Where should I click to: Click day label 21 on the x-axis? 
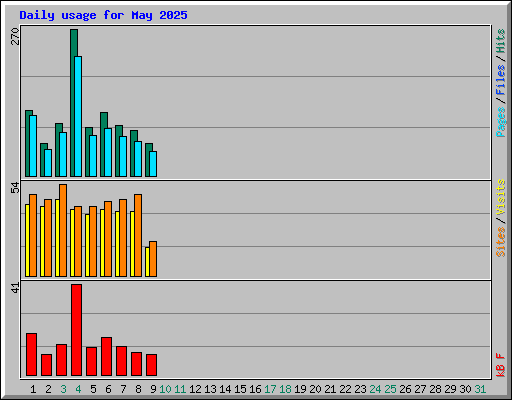click(330, 389)
